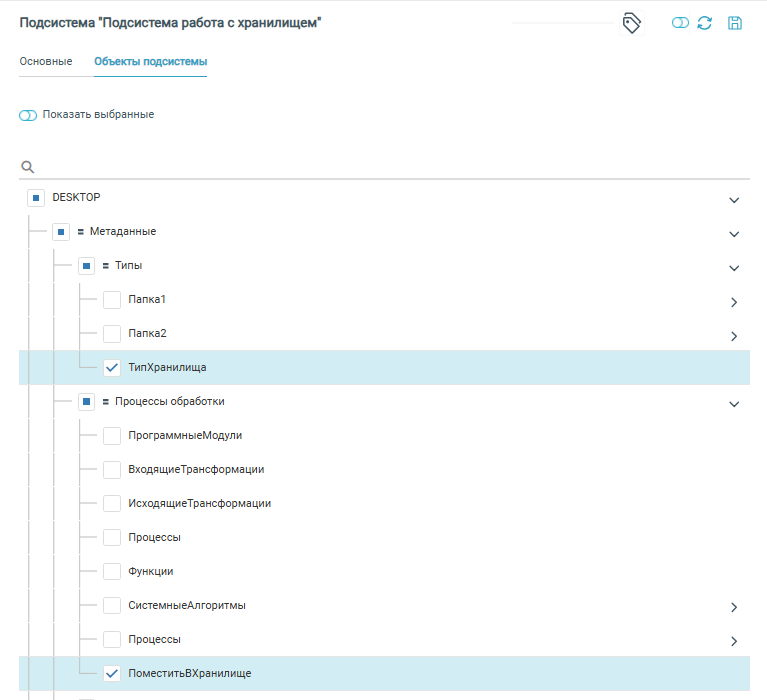The image size is (767, 700).
Task: Save the subsystem with the floppy disk icon
Action: (x=735, y=23)
